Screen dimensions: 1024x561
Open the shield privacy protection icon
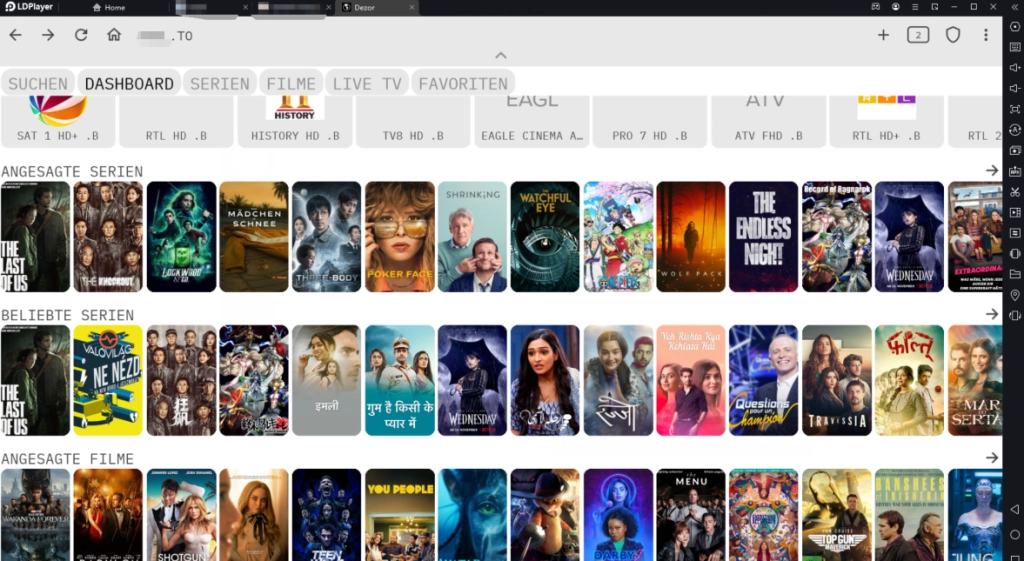(x=953, y=35)
